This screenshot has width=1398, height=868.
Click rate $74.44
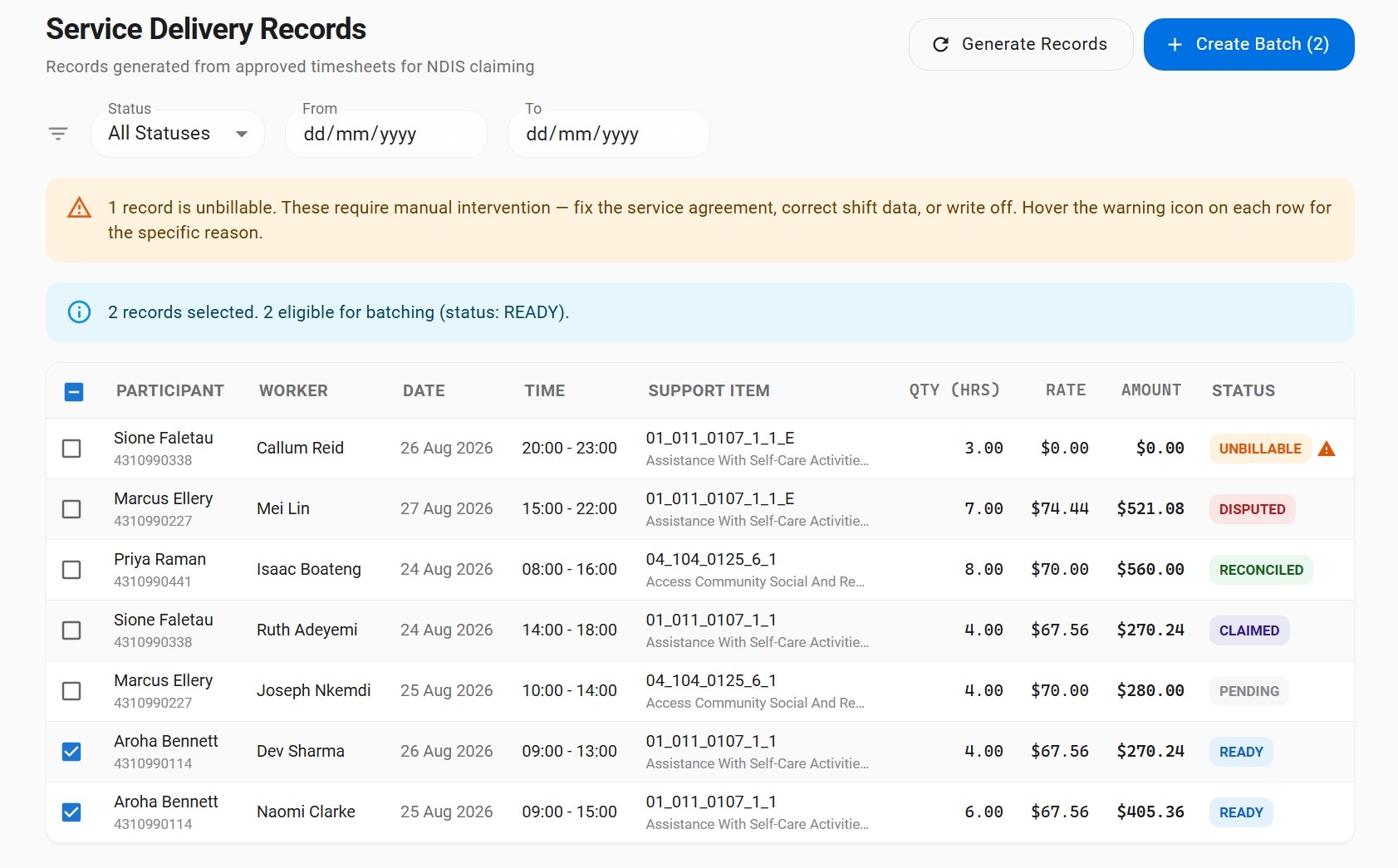[1060, 509]
